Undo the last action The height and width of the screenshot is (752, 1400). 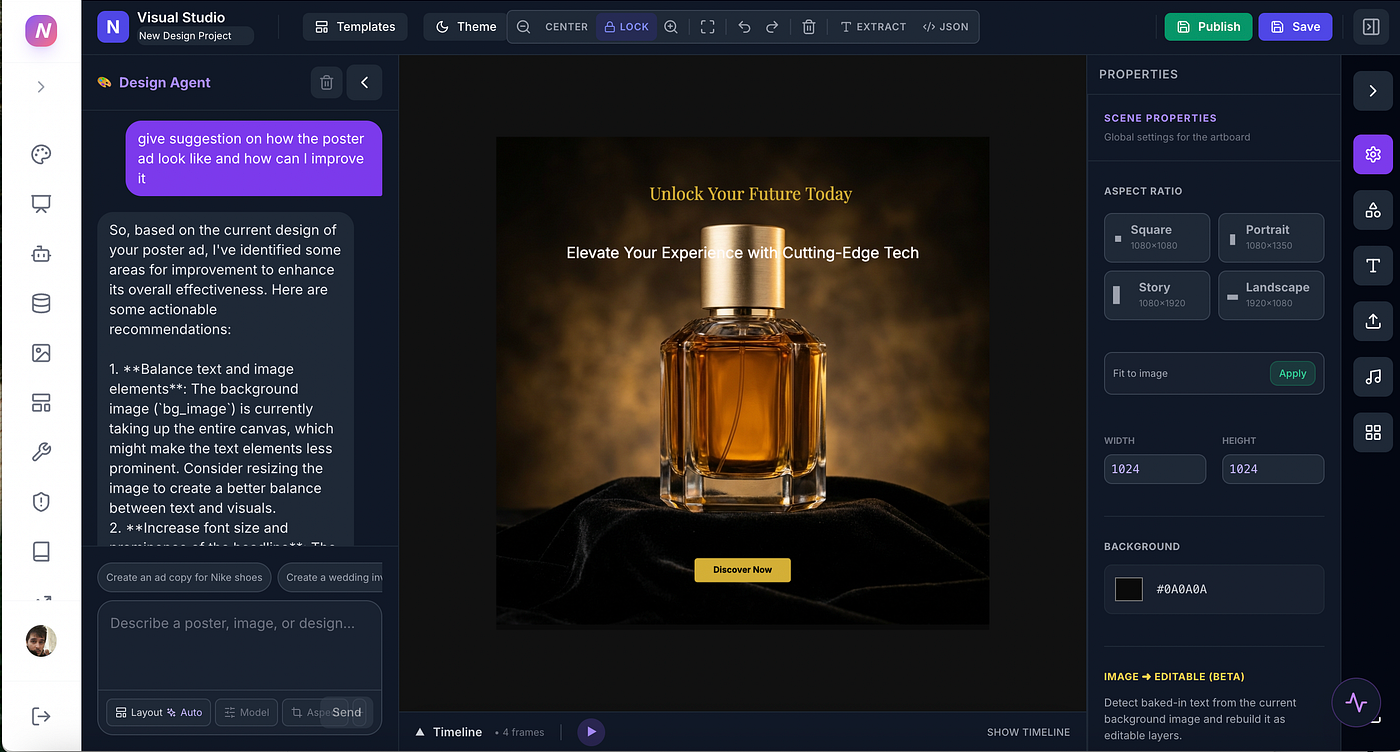[x=744, y=27]
